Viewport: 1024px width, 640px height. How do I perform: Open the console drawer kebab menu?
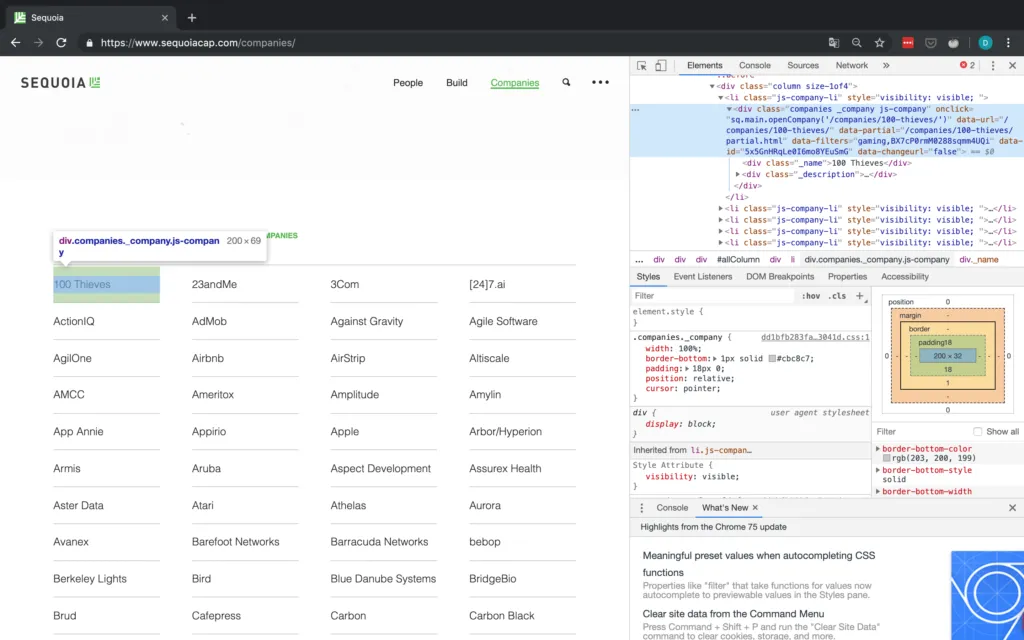tap(641, 507)
